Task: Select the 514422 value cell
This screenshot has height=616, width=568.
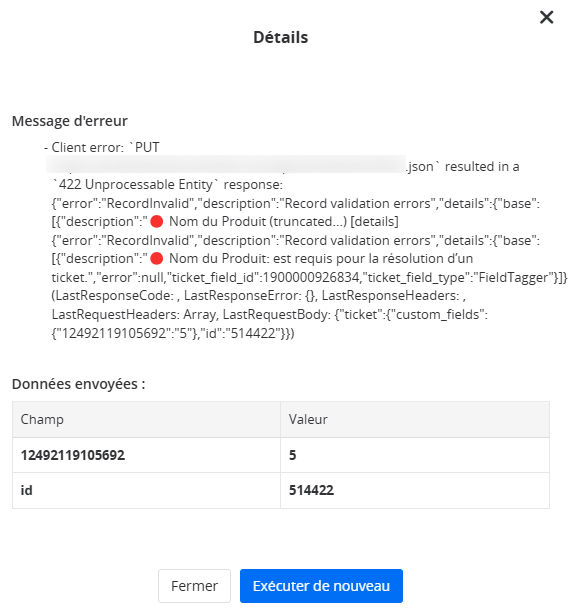Action: pyautogui.click(x=415, y=490)
